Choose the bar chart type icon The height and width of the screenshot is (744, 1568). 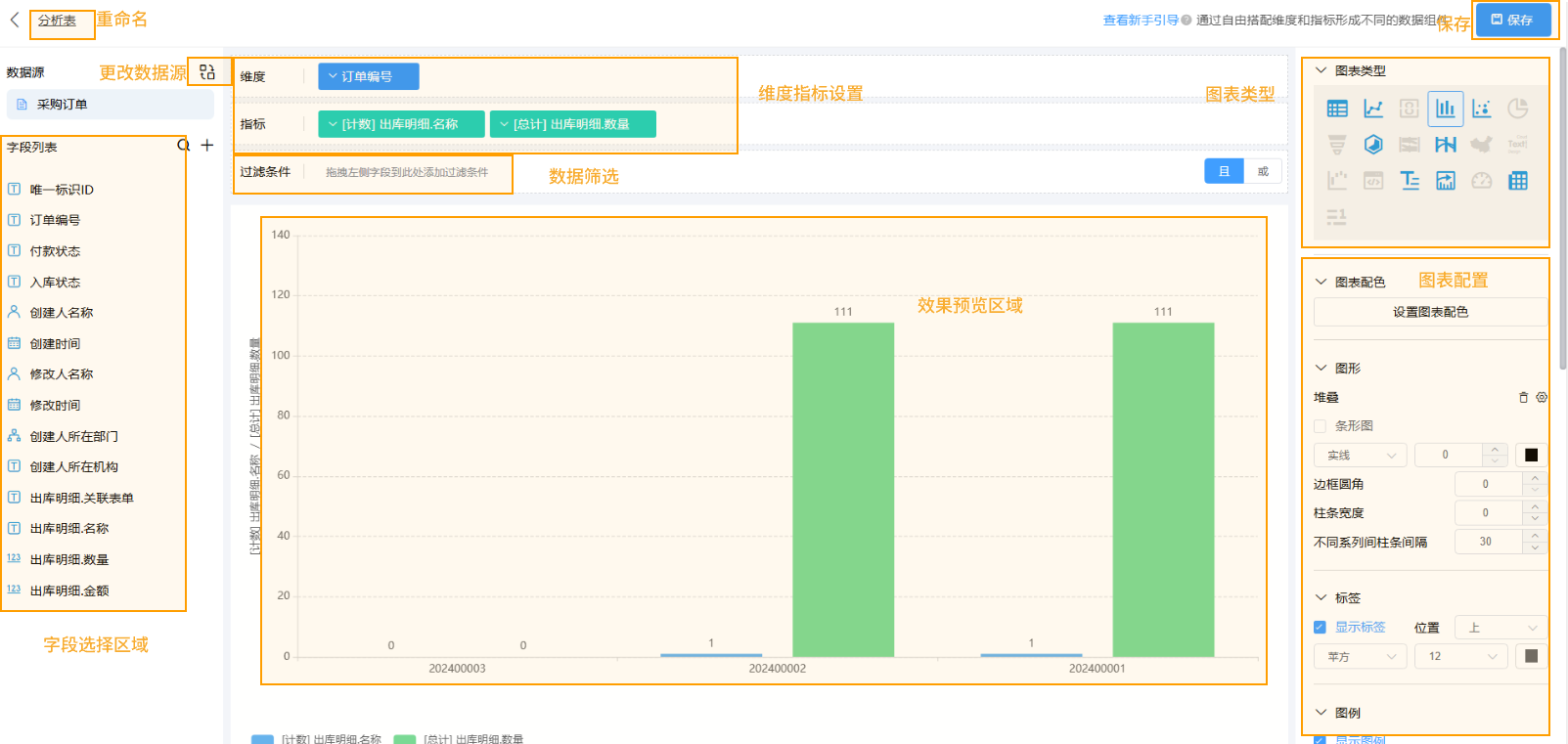point(1445,109)
